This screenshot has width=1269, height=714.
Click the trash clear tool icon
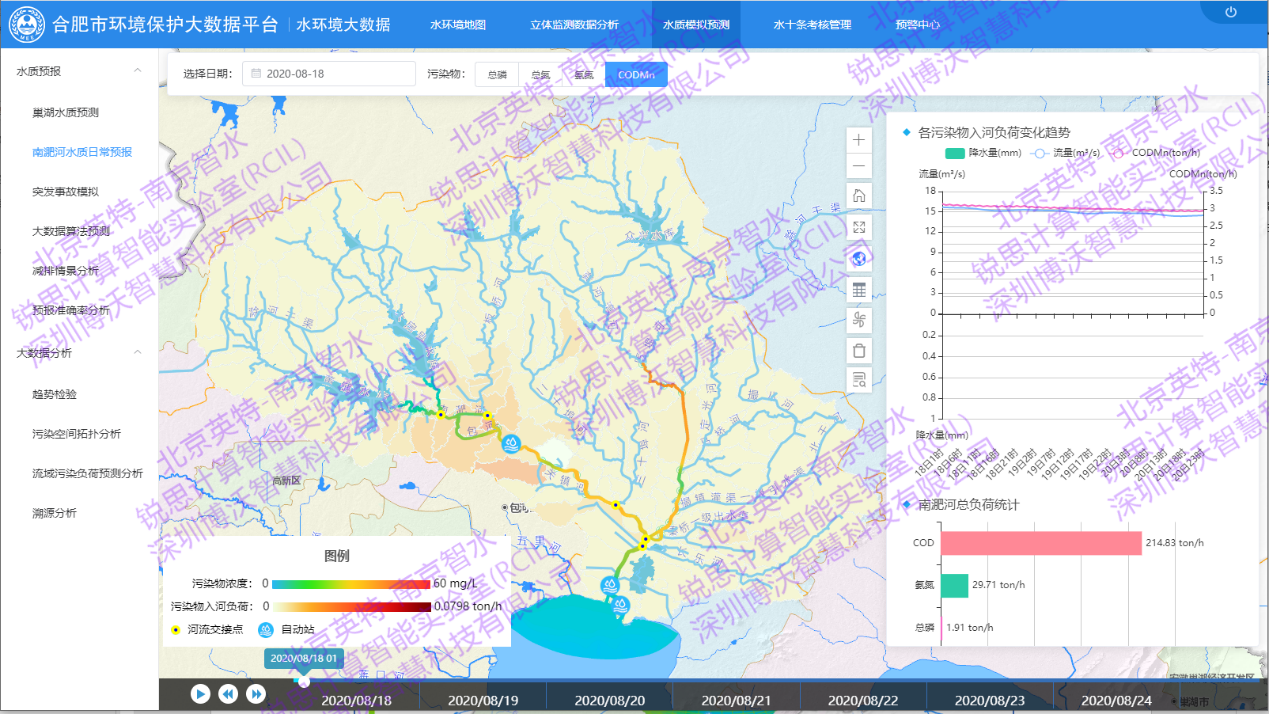859,350
